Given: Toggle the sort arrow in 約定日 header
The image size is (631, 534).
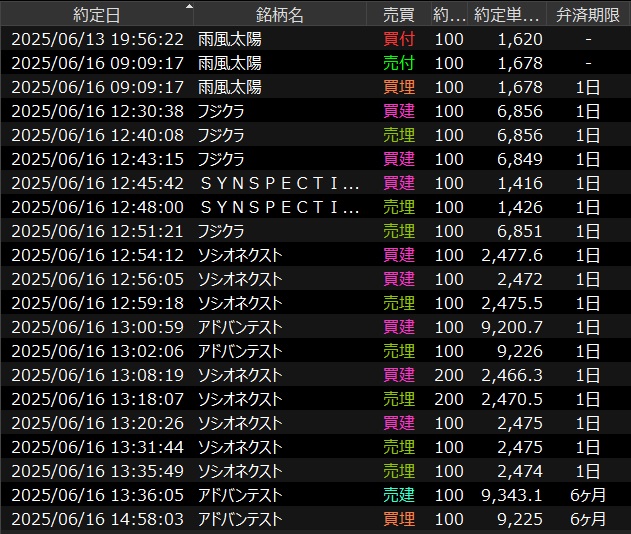Looking at the screenshot, I should 188,7.
